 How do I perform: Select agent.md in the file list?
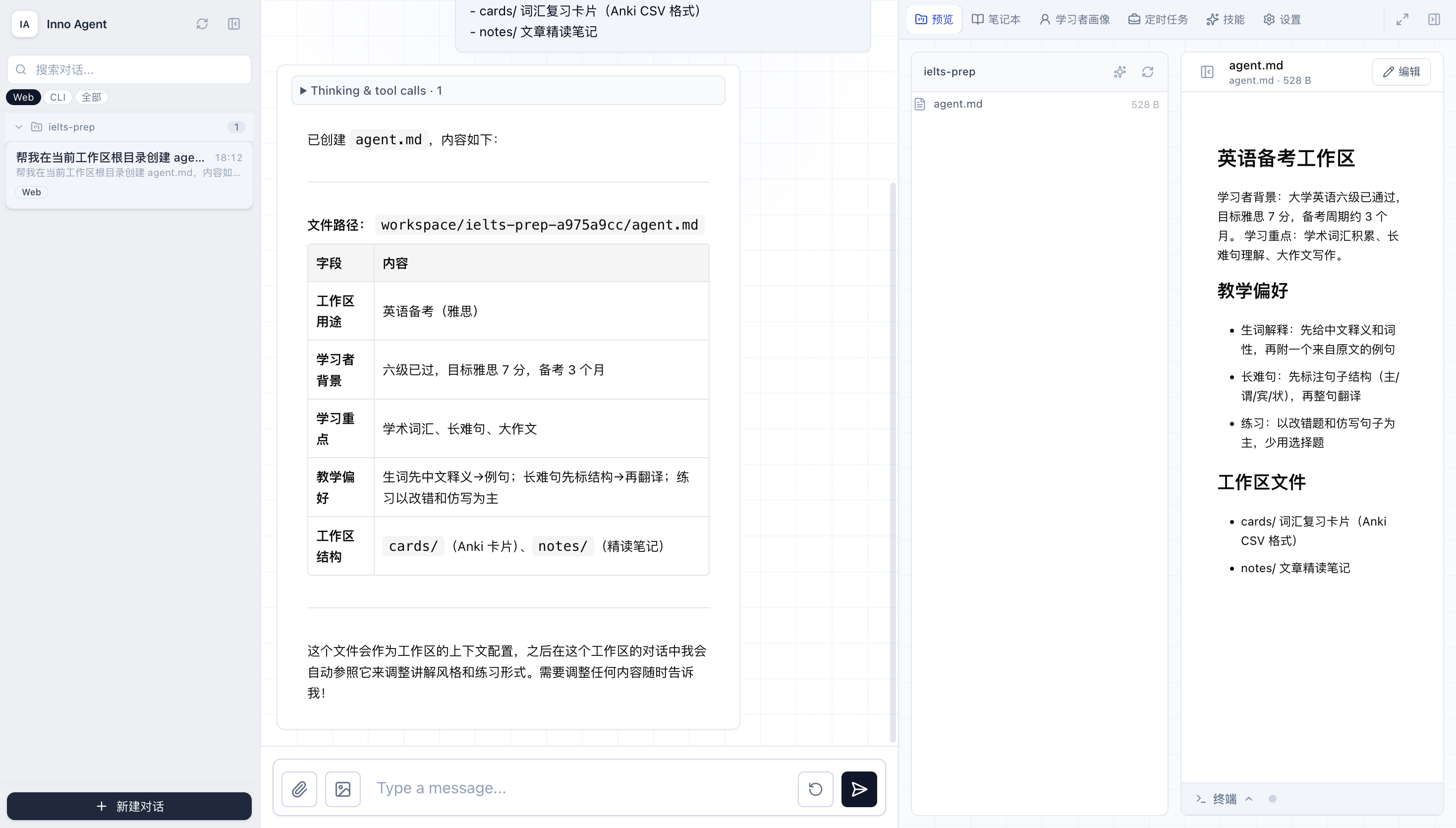tap(1039, 104)
